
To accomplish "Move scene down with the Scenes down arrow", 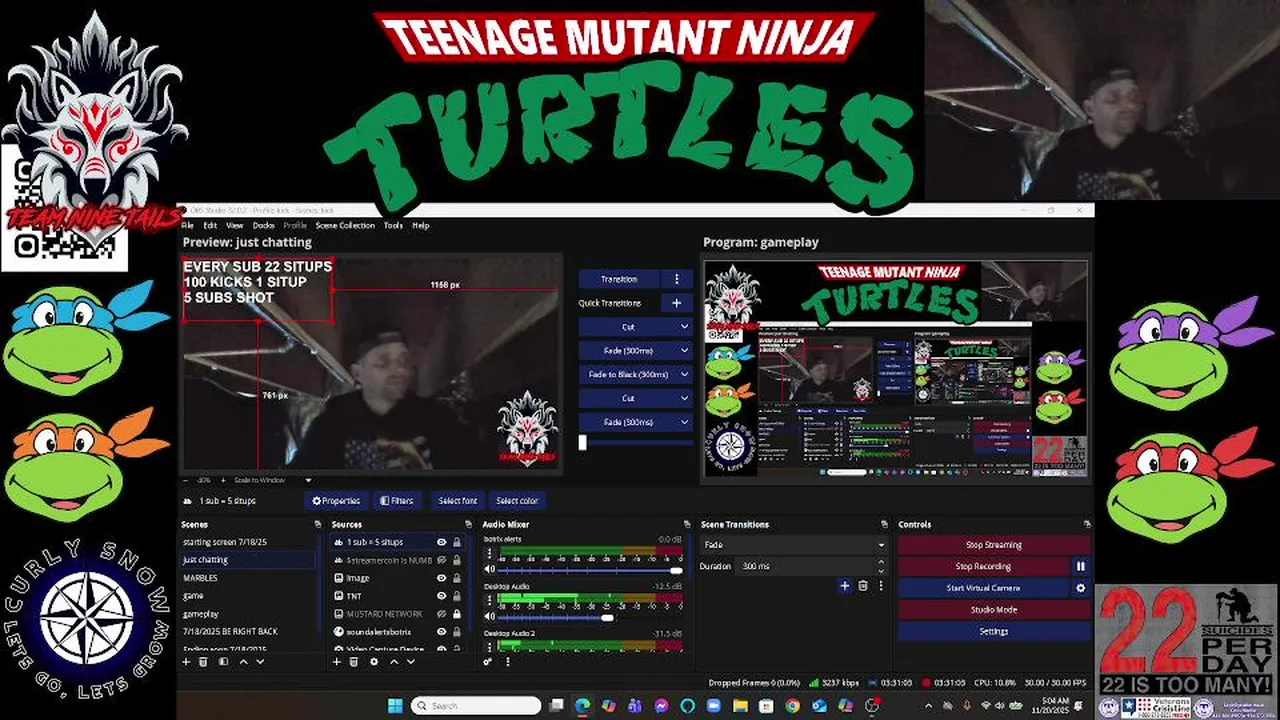I will point(261,661).
